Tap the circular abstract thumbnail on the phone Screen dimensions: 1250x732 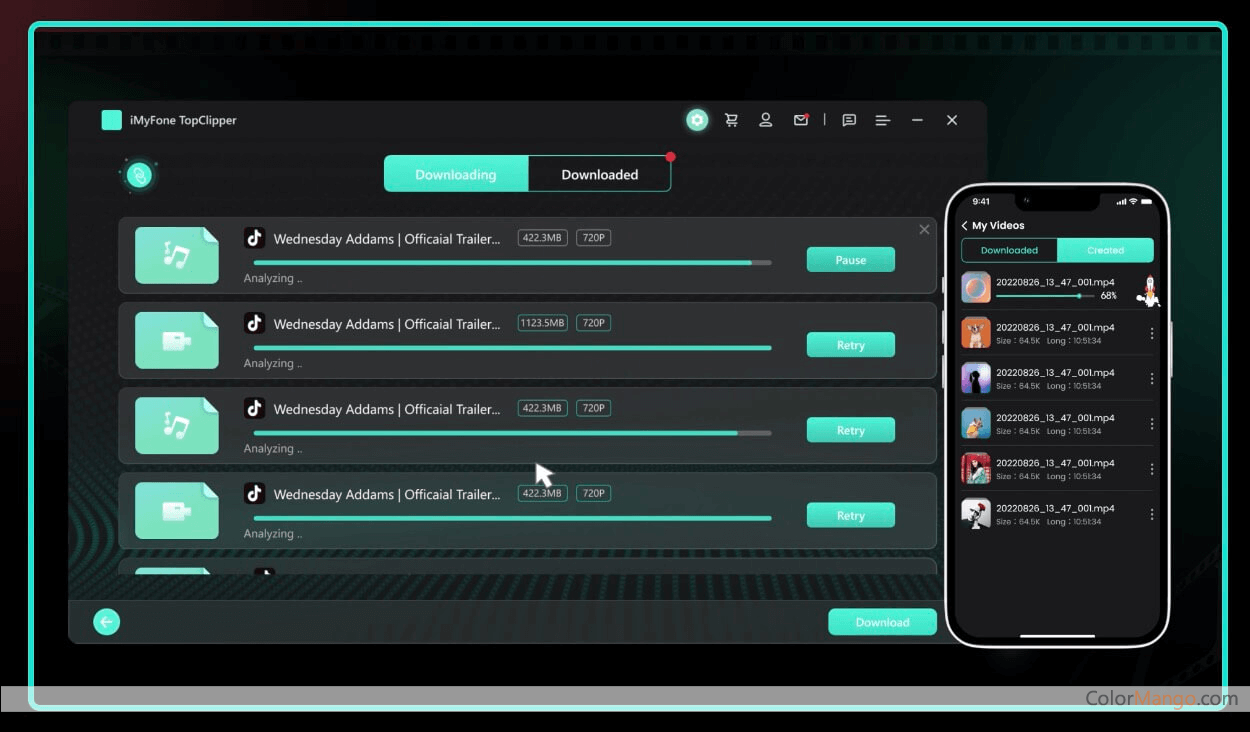coord(976,288)
